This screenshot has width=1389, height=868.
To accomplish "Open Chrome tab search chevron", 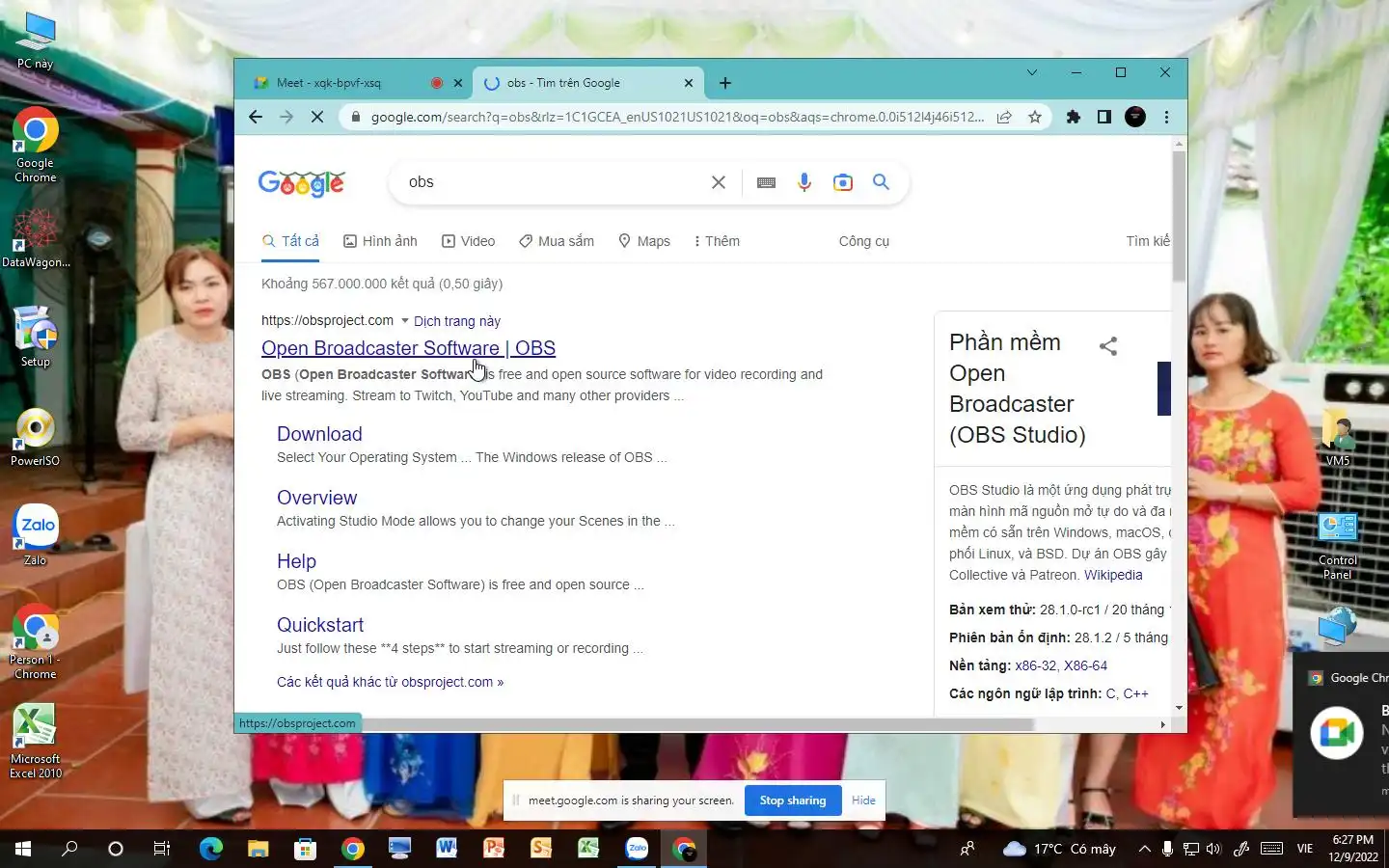I will click(x=1032, y=72).
